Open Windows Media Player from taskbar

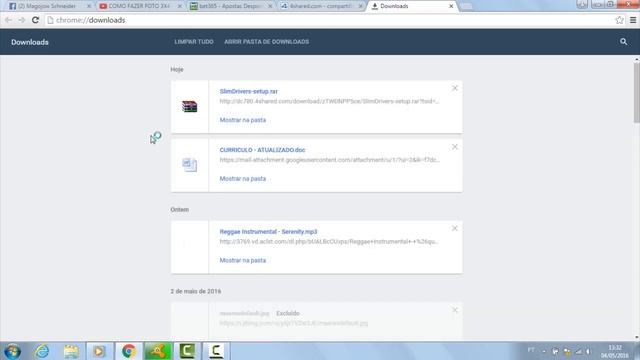[99, 351]
